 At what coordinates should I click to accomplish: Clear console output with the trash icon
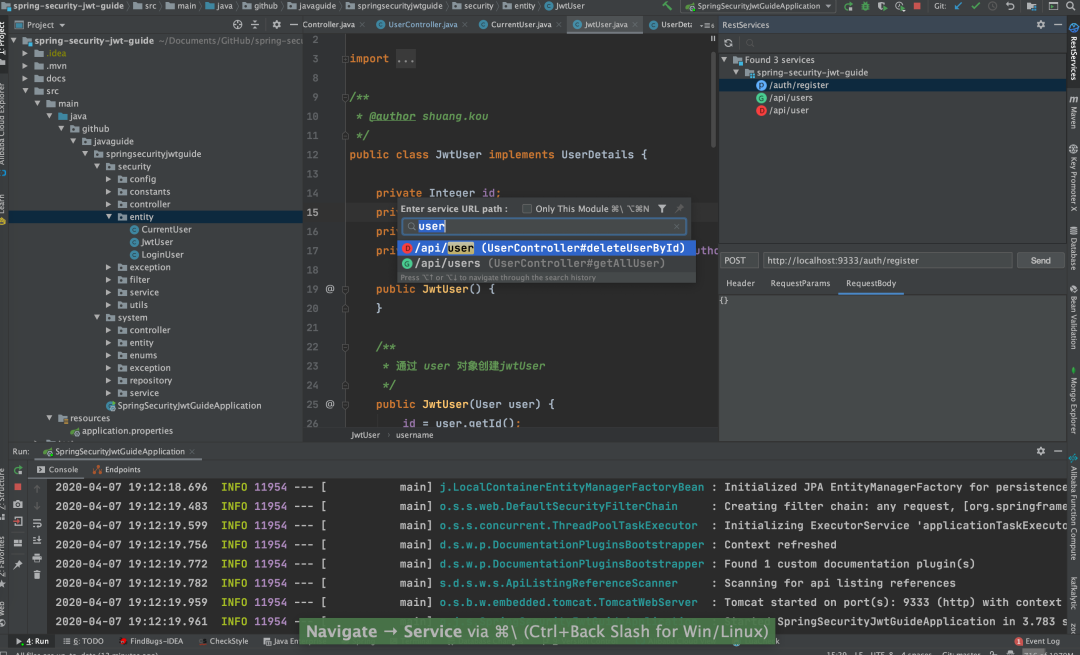37,575
